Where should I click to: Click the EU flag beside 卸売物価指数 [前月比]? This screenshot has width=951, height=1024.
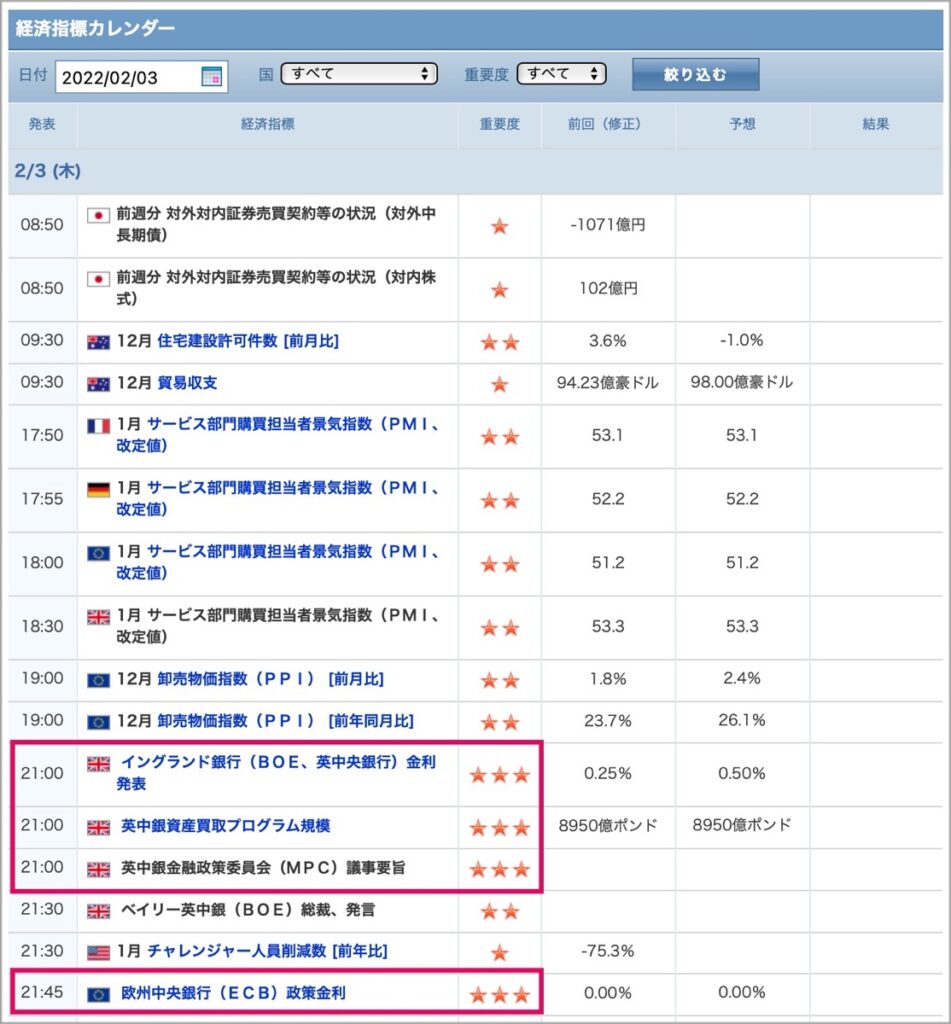[x=98, y=680]
